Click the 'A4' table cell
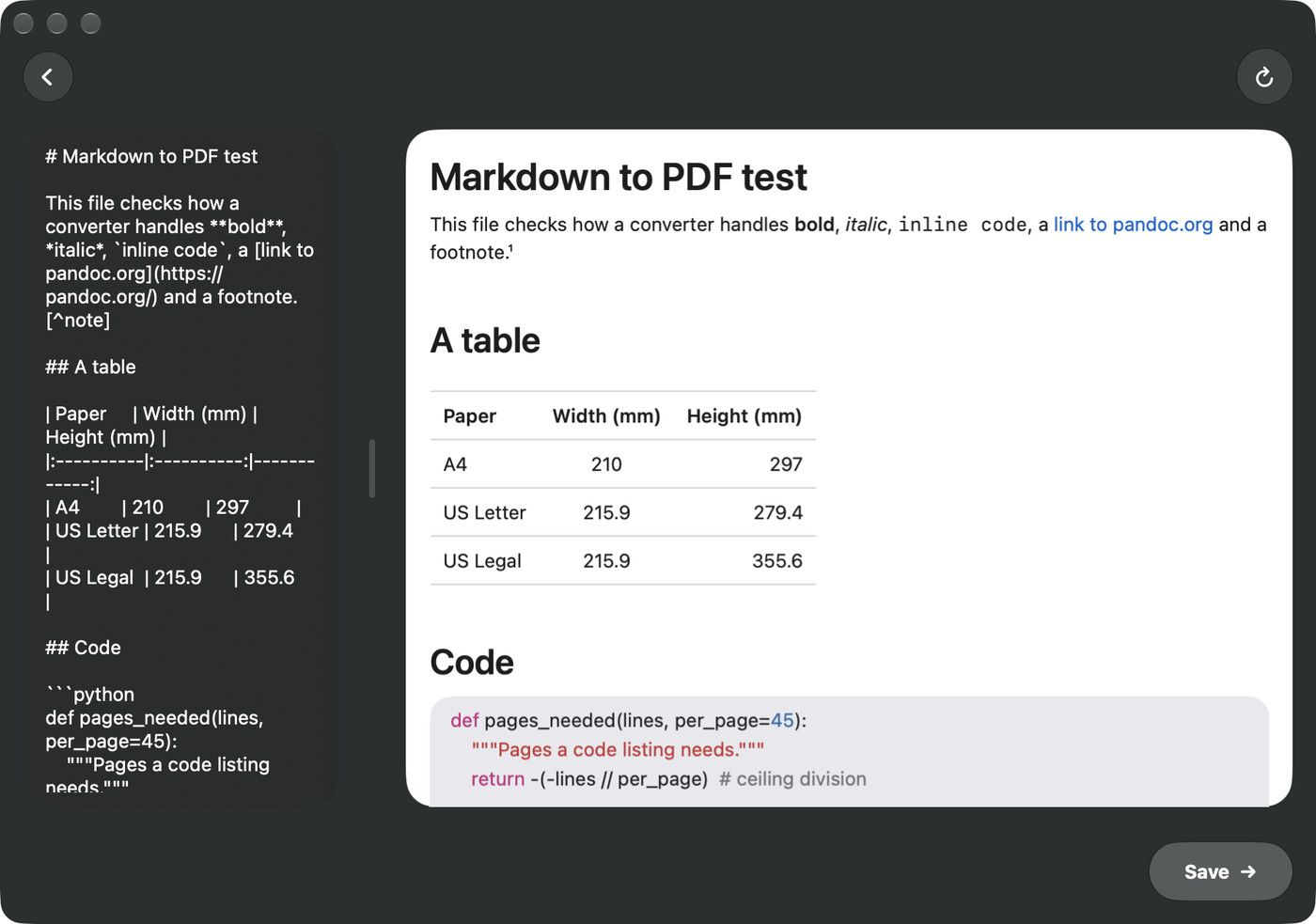The image size is (1316, 924). pyautogui.click(x=456, y=464)
